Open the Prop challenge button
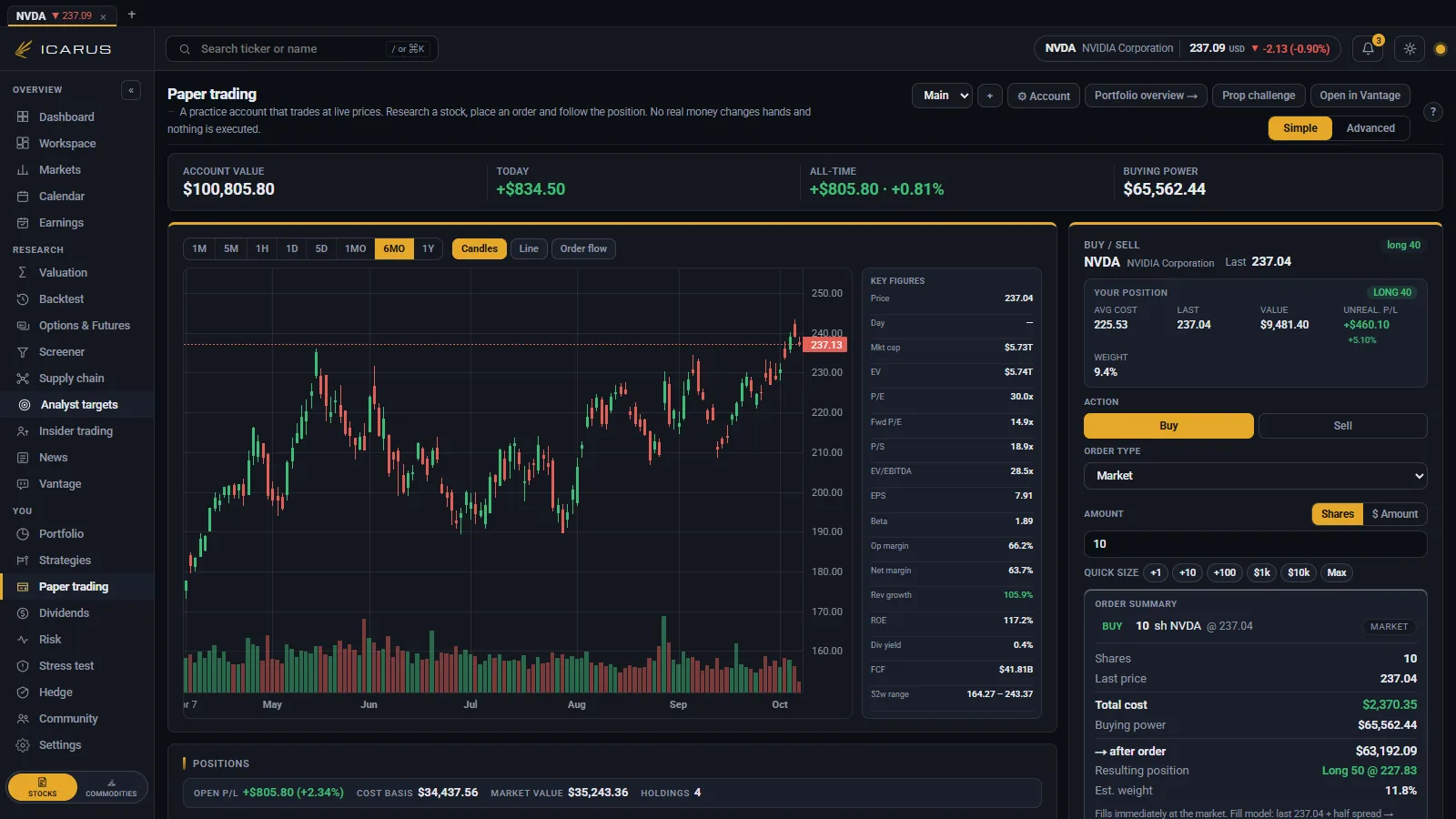The width and height of the screenshot is (1456, 819). (x=1259, y=96)
